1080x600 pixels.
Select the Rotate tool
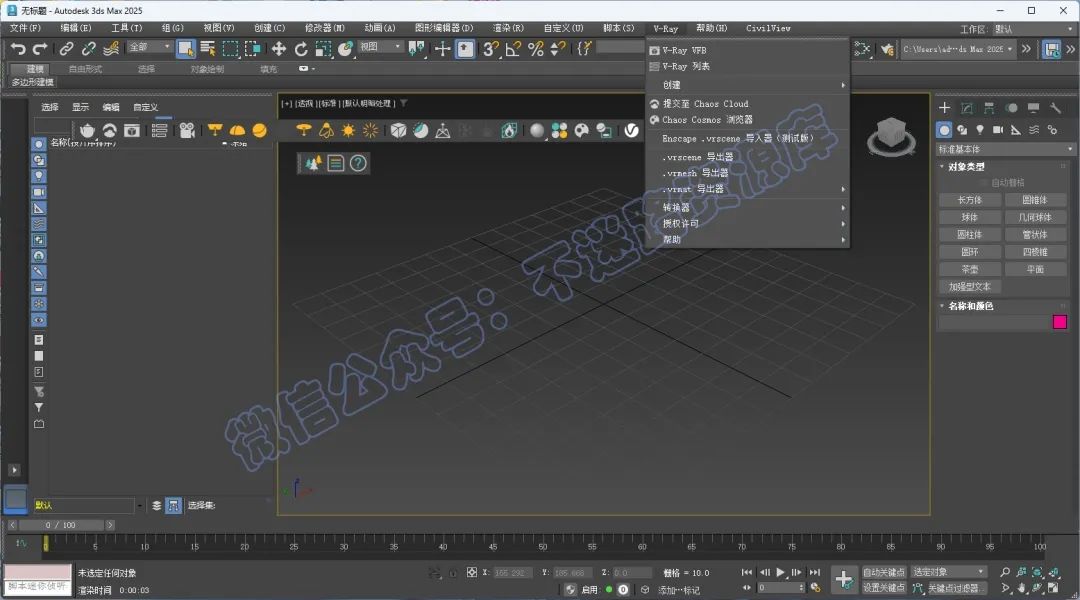(x=301, y=48)
